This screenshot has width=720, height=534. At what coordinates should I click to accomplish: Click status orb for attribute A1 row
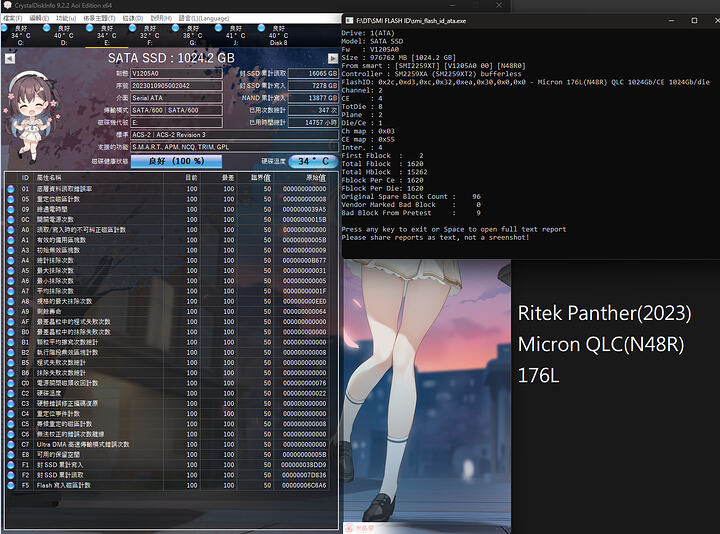pyautogui.click(x=11, y=240)
